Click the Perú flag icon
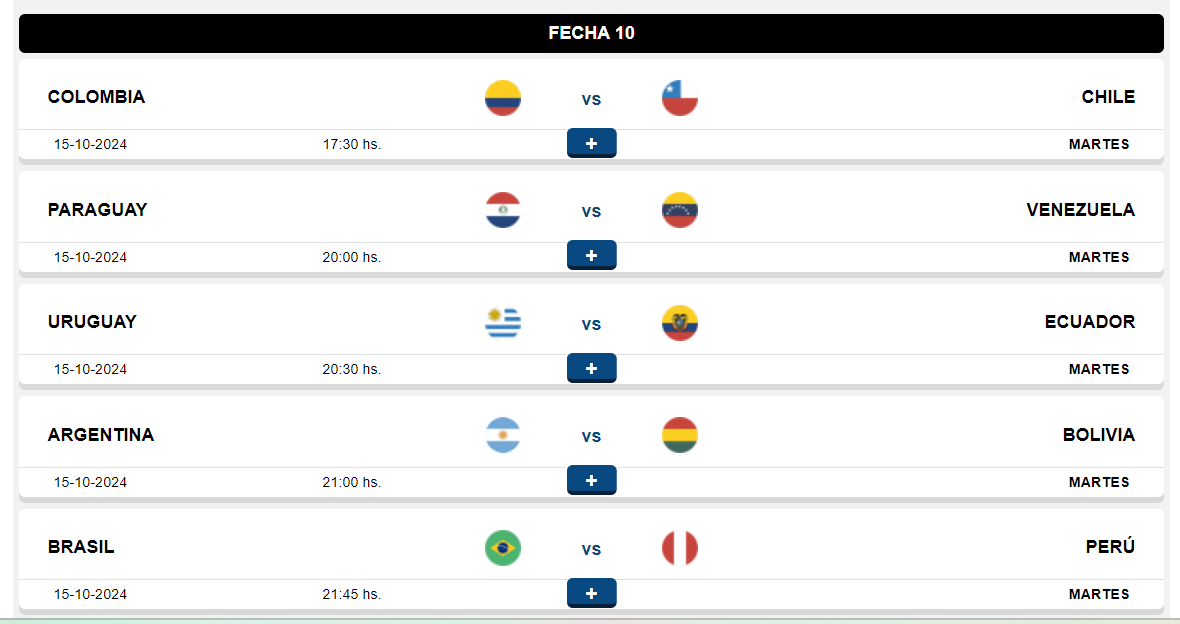The width and height of the screenshot is (1180, 624). [x=680, y=548]
